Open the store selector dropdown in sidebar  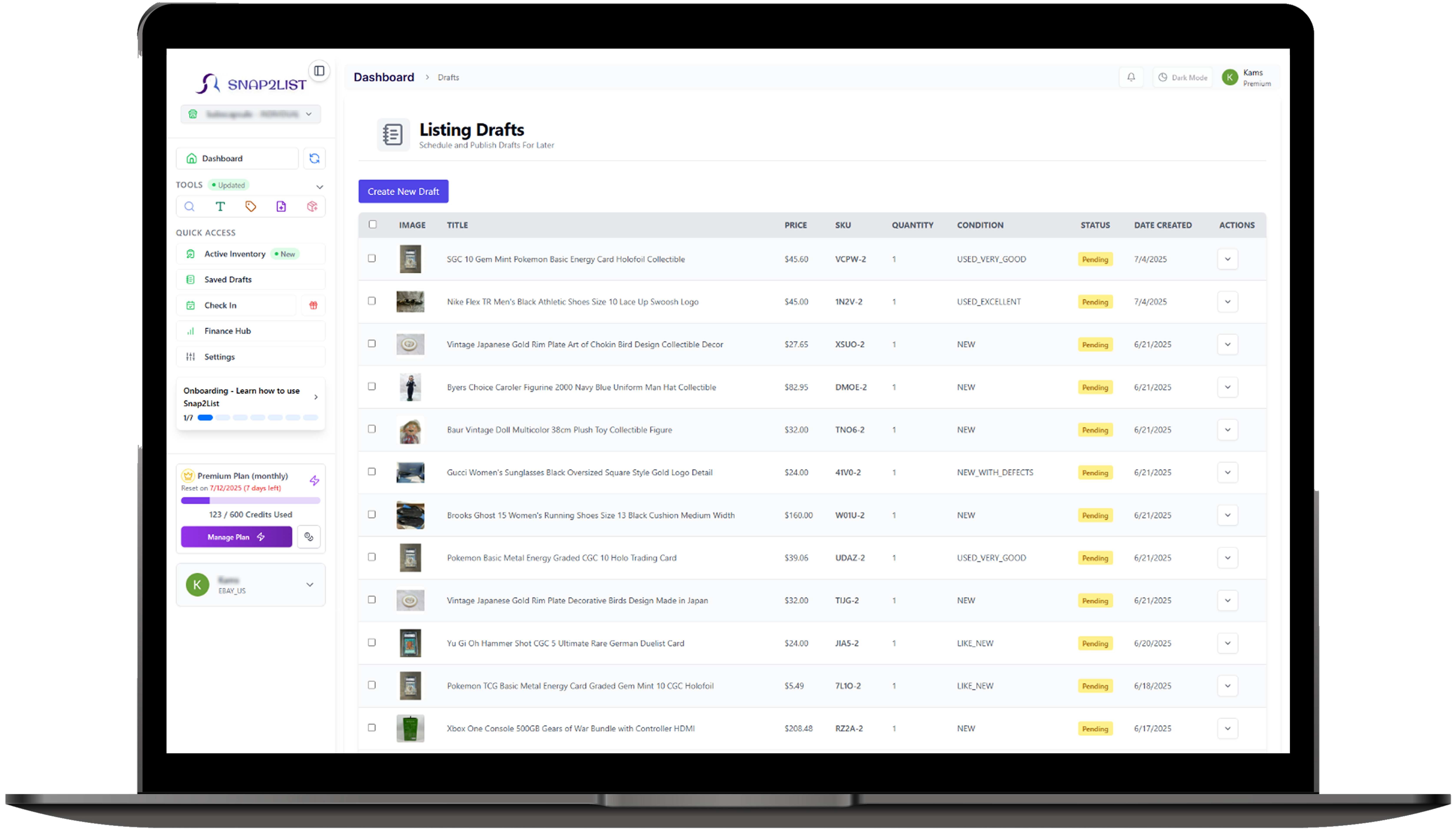coord(251,114)
